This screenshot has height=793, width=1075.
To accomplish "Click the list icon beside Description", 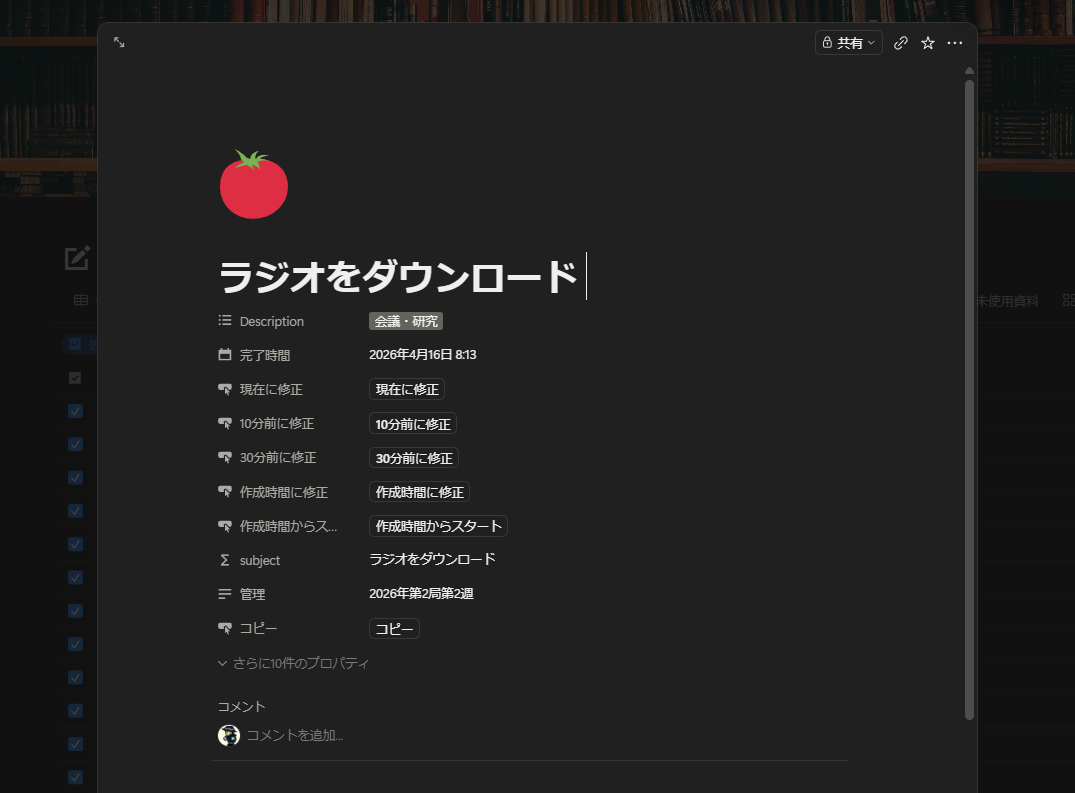I will (x=225, y=321).
